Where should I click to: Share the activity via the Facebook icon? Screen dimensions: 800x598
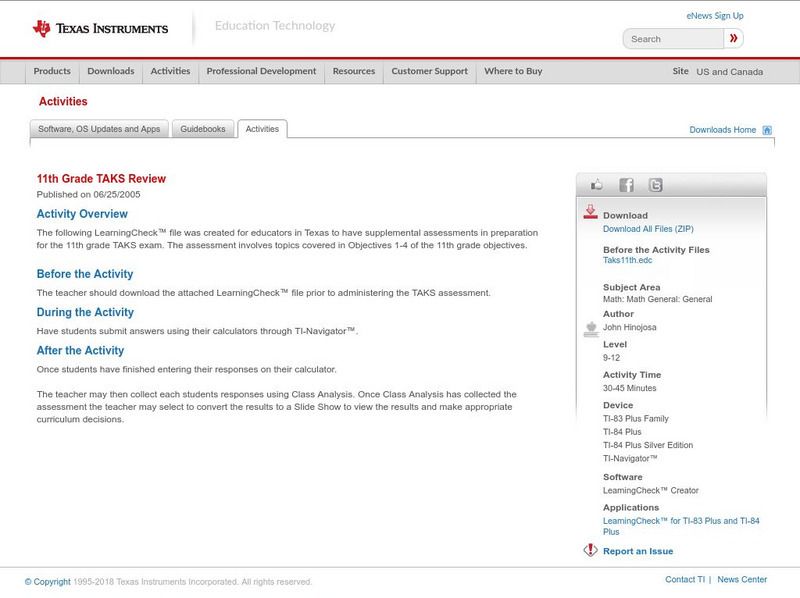pos(626,185)
